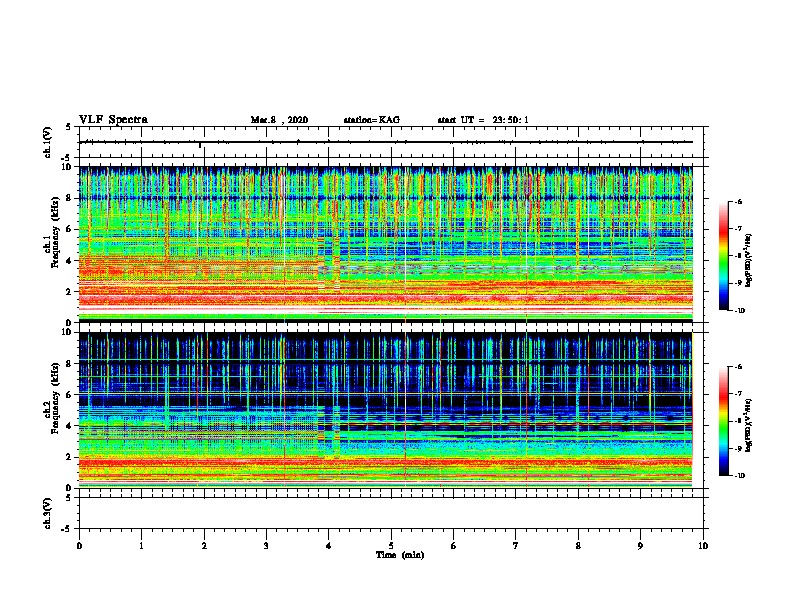Click the "-6" tick on ch.1 colorbar
Screen dimensions: 792x612
pos(738,201)
